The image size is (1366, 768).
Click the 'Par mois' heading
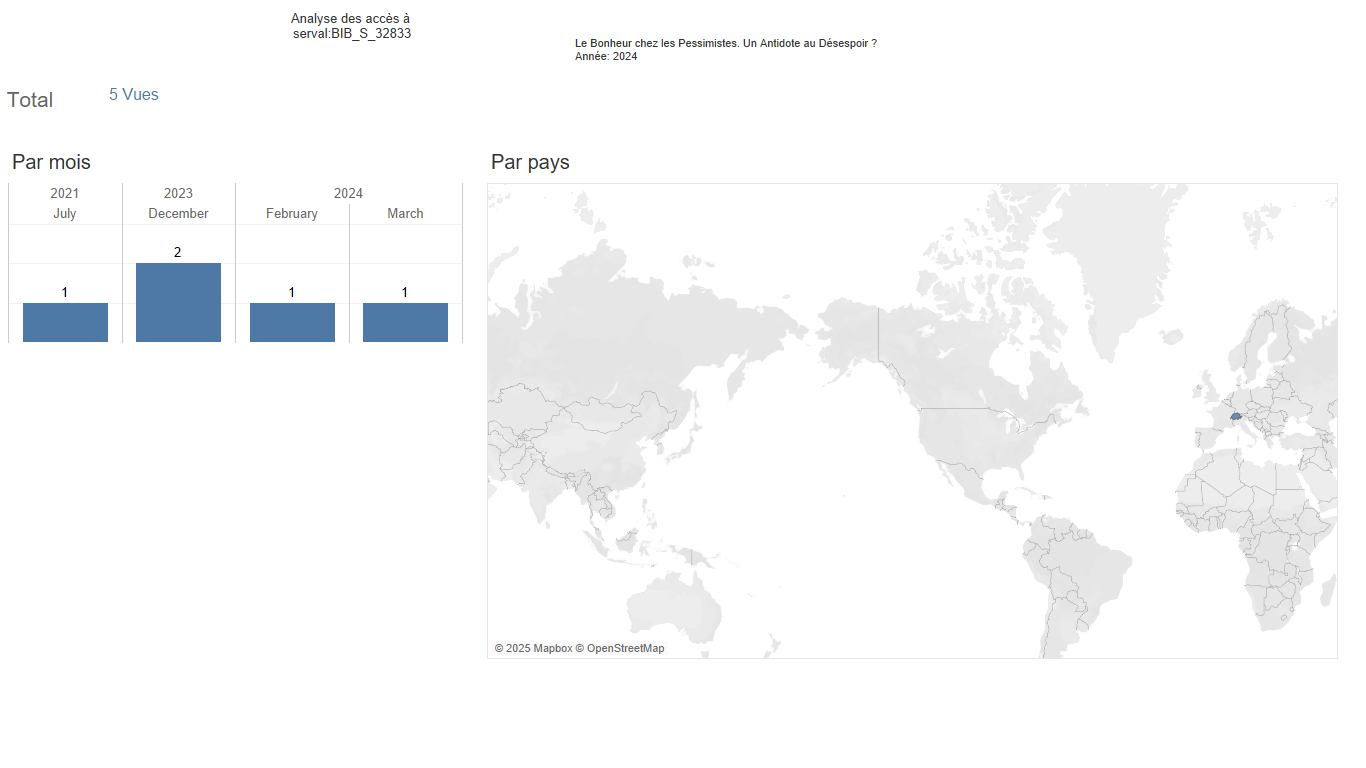[51, 162]
